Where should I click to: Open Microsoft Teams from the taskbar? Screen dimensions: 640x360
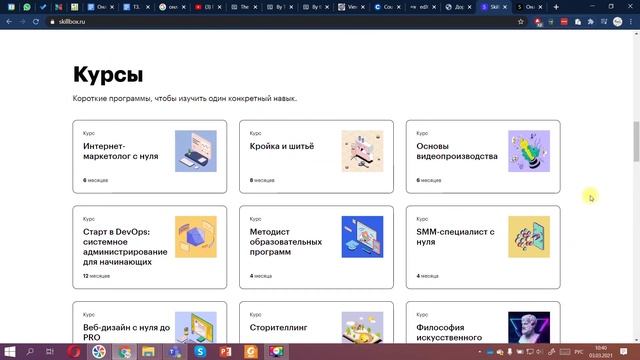click(x=175, y=352)
